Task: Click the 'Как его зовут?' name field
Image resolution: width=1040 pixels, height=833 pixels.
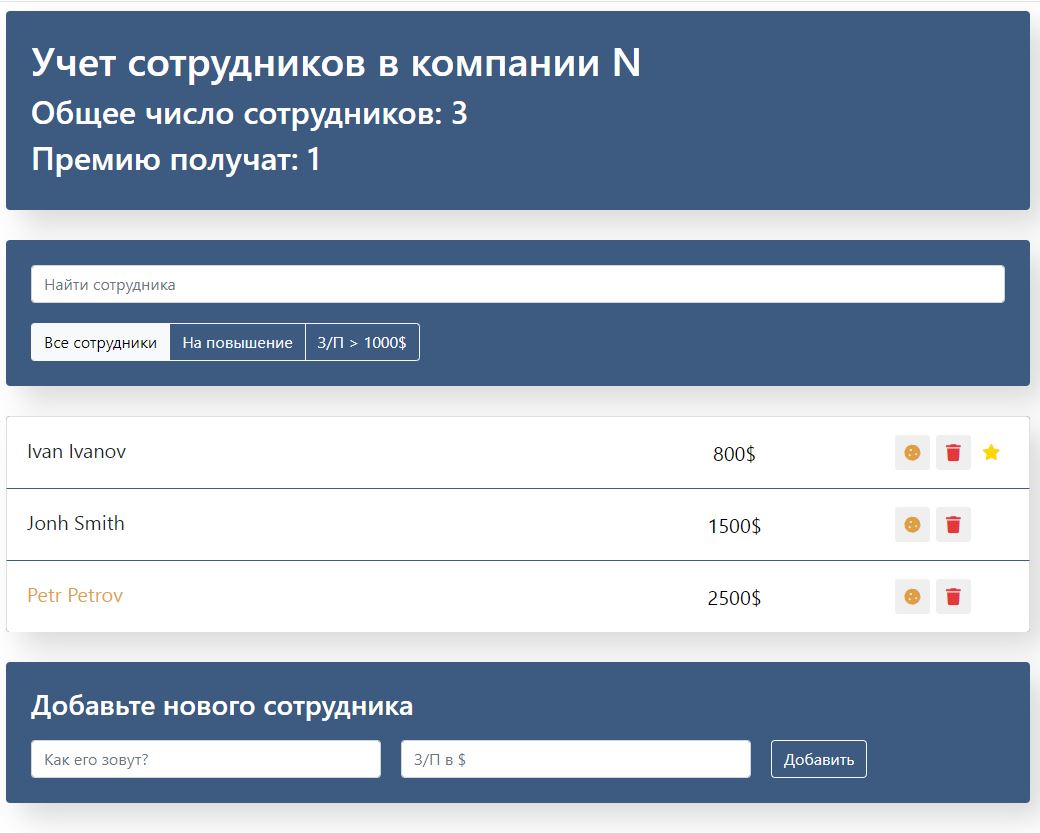Action: (205, 759)
